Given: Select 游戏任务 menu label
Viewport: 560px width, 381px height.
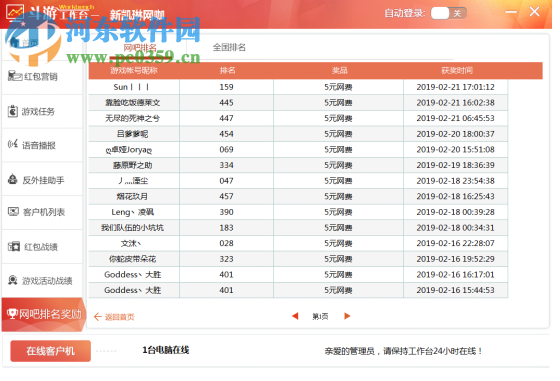Looking at the screenshot, I should [x=38, y=111].
